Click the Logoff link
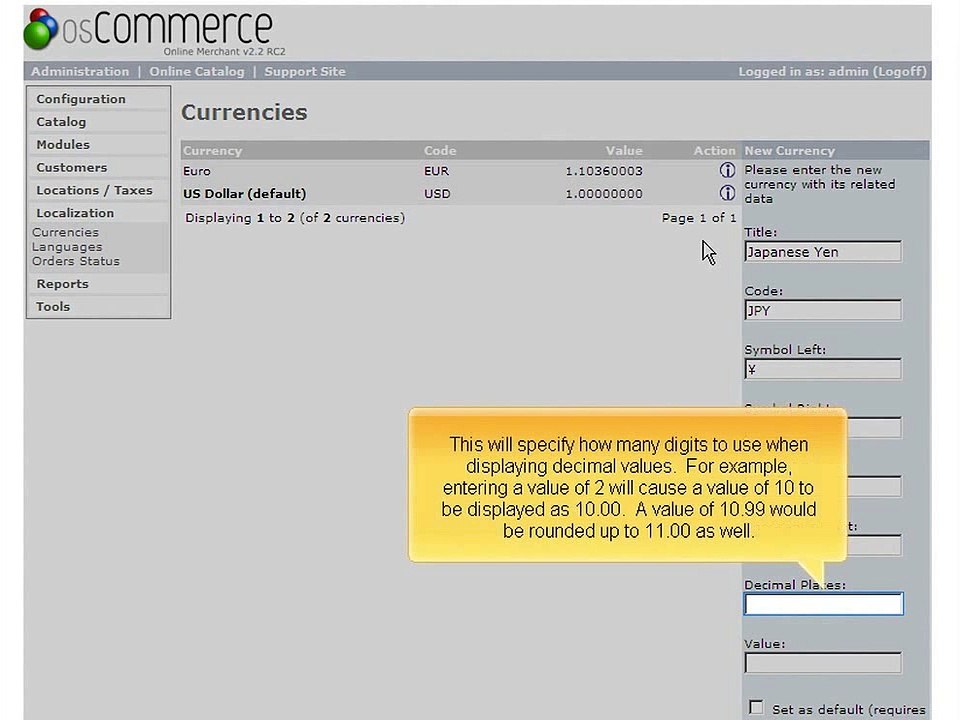Screen dimensions: 960x720 pos(899,71)
